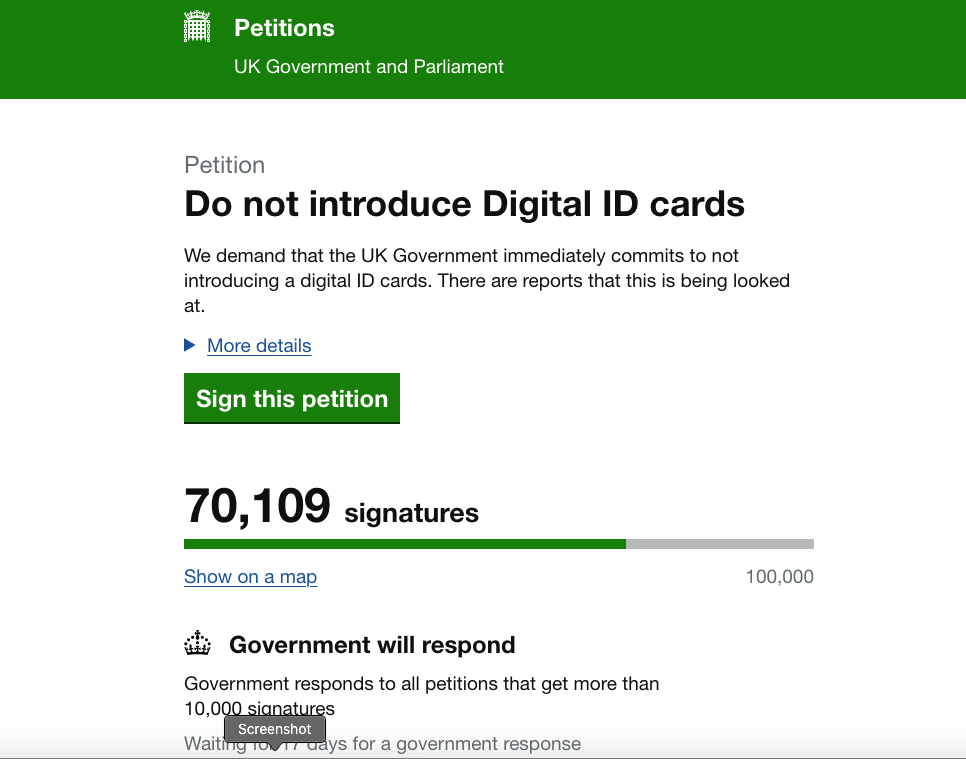Expand the More details disclosure triangle

coord(190,345)
